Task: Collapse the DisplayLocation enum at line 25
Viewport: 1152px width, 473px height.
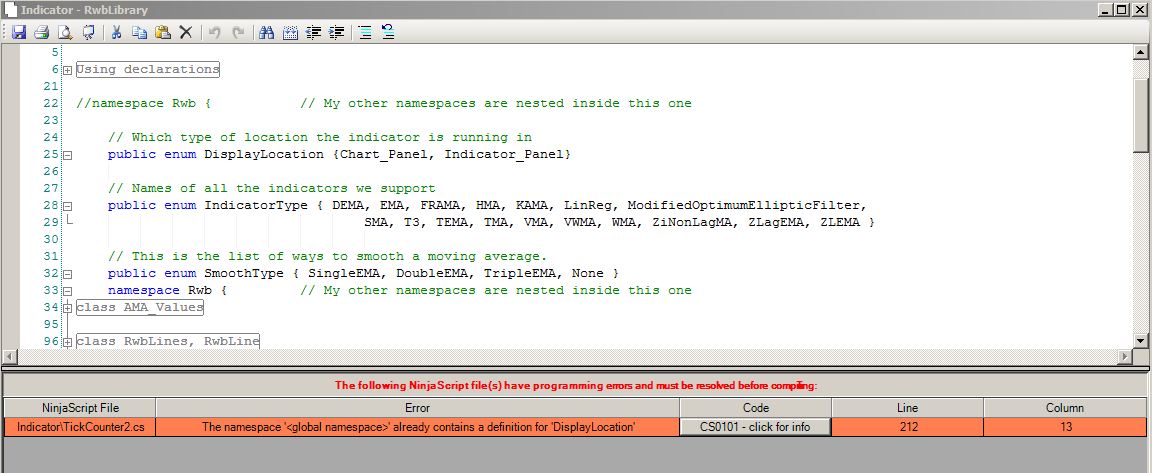Action: click(68, 156)
